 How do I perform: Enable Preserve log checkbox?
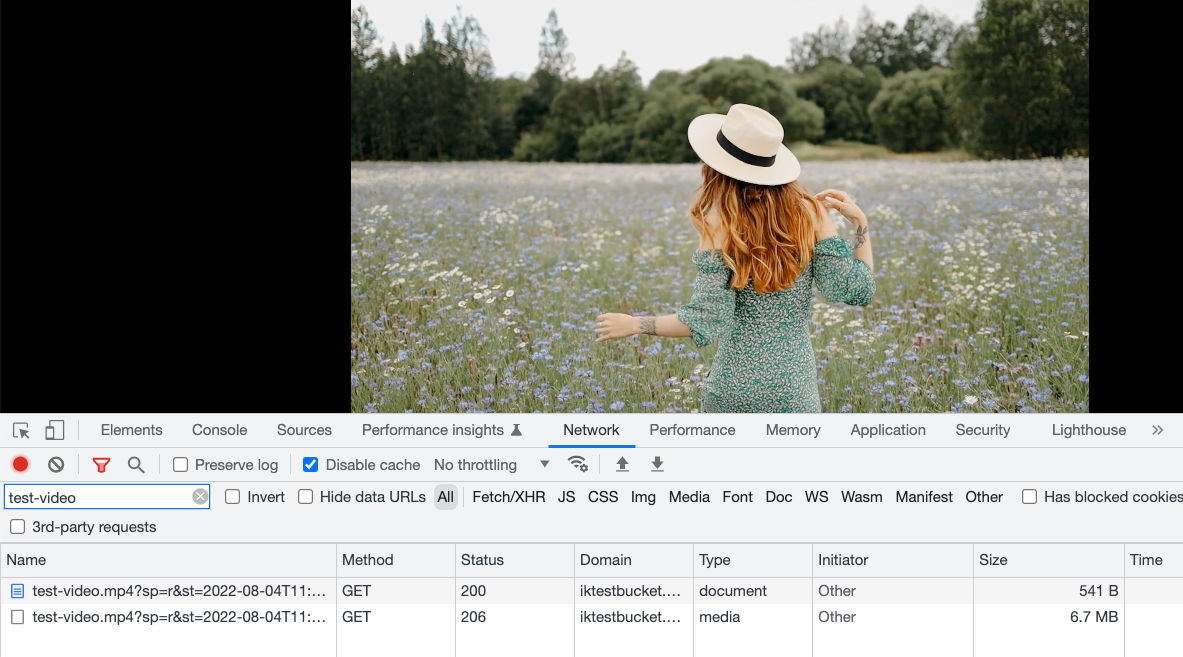(x=180, y=465)
